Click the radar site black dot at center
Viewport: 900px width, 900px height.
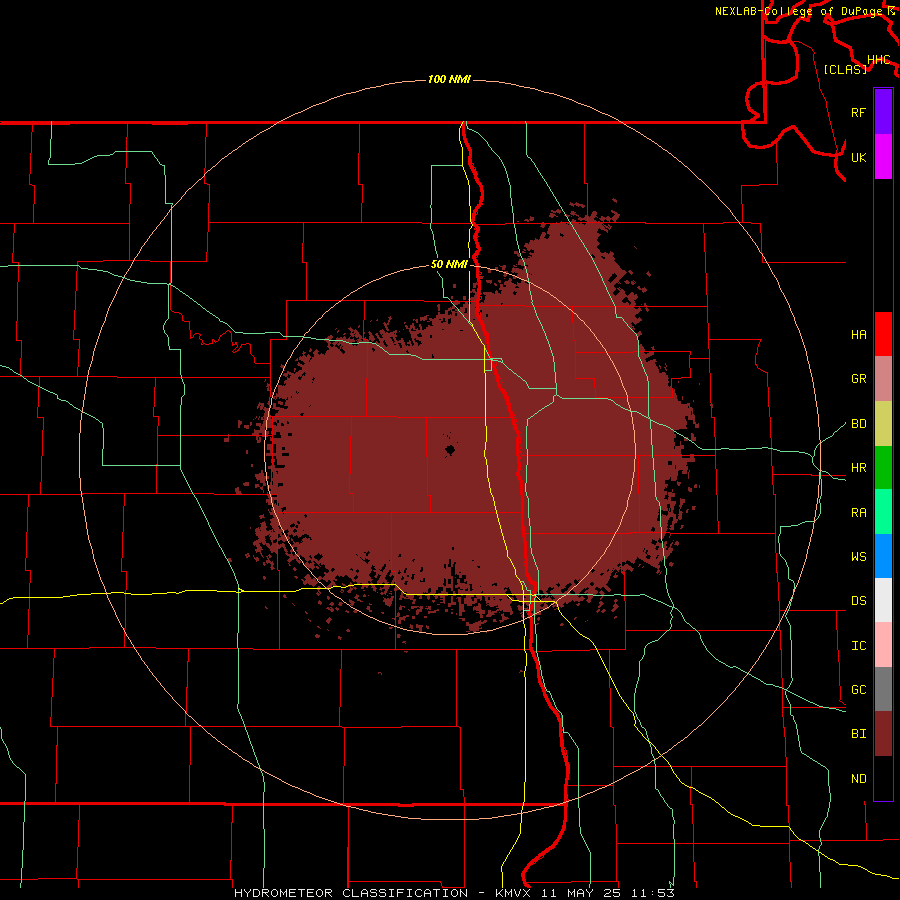point(450,450)
